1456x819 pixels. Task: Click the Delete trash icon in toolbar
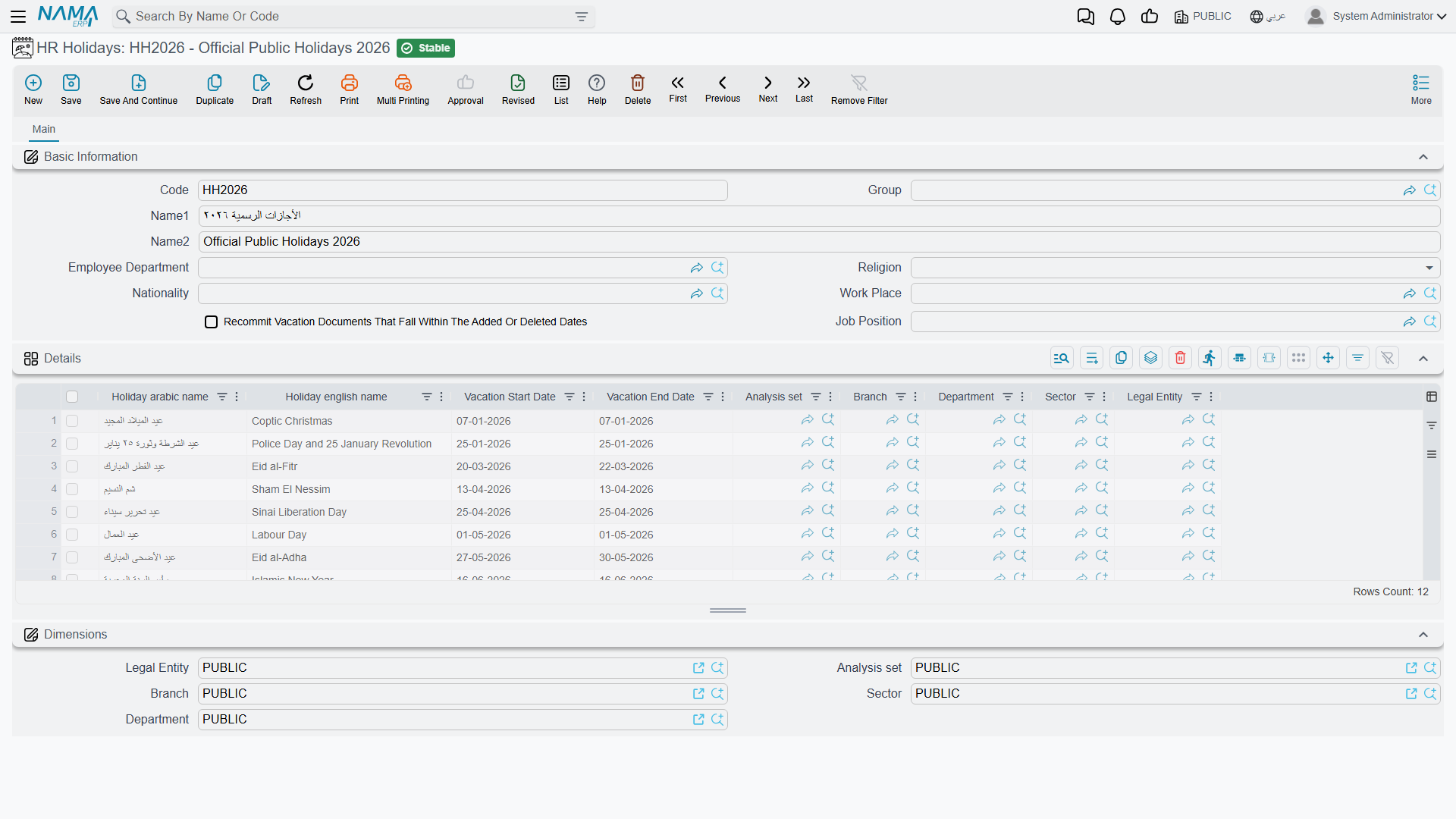[x=638, y=83]
